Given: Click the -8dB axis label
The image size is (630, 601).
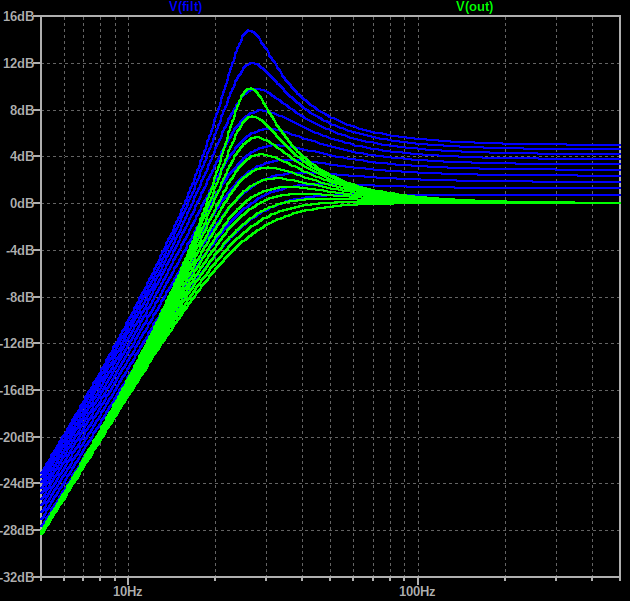Looking at the screenshot, I should pos(20,297).
